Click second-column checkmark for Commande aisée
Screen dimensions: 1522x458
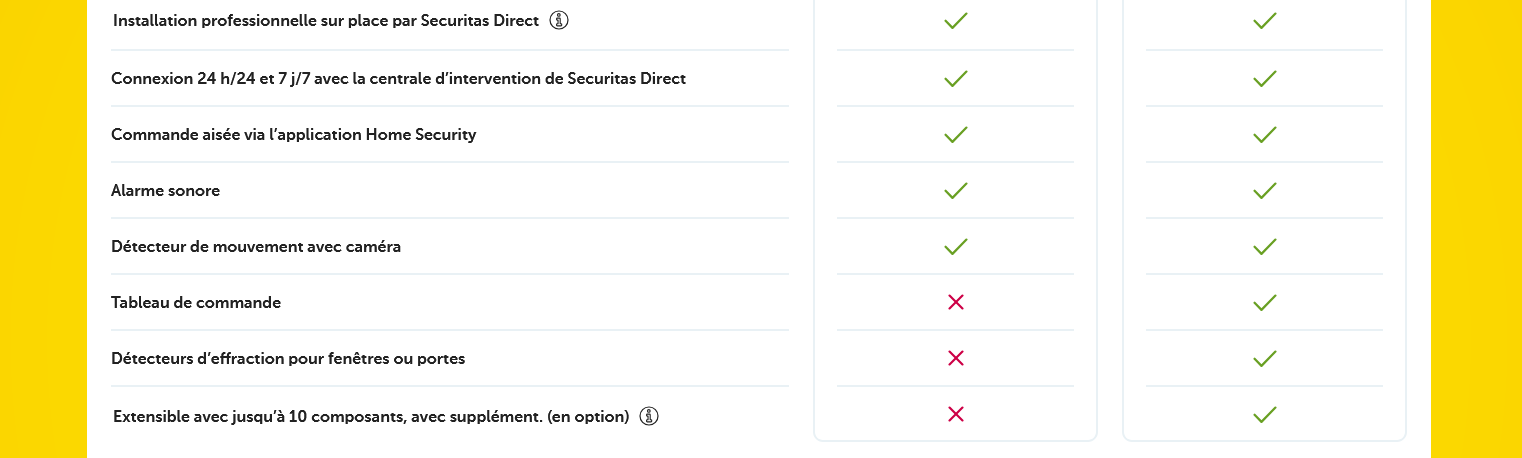tap(1264, 134)
